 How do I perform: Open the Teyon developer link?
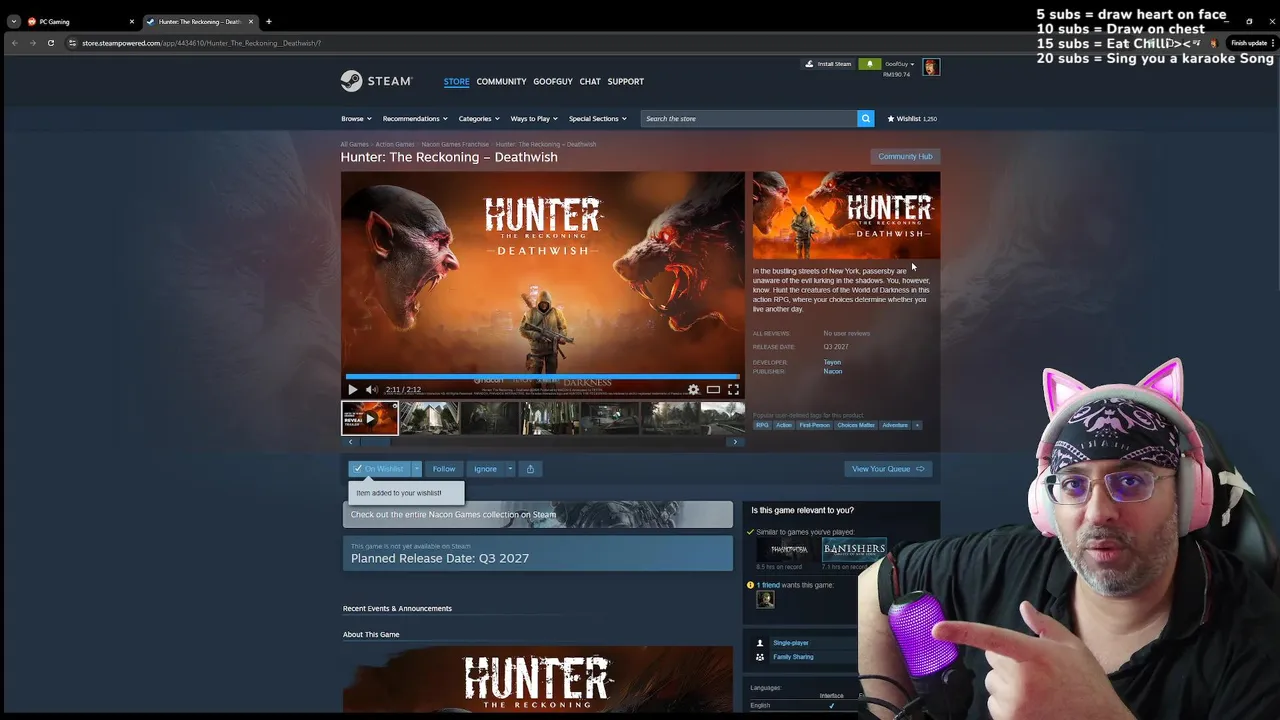pos(832,362)
